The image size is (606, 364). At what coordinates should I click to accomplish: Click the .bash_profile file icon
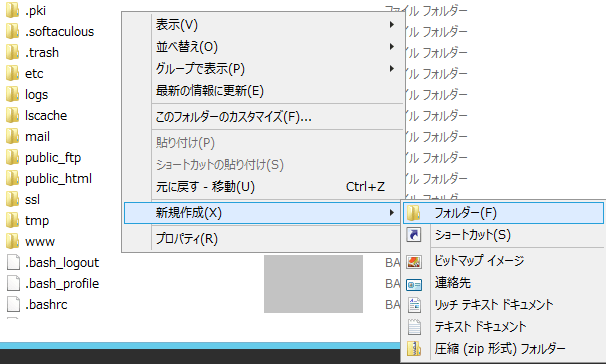click(13, 283)
